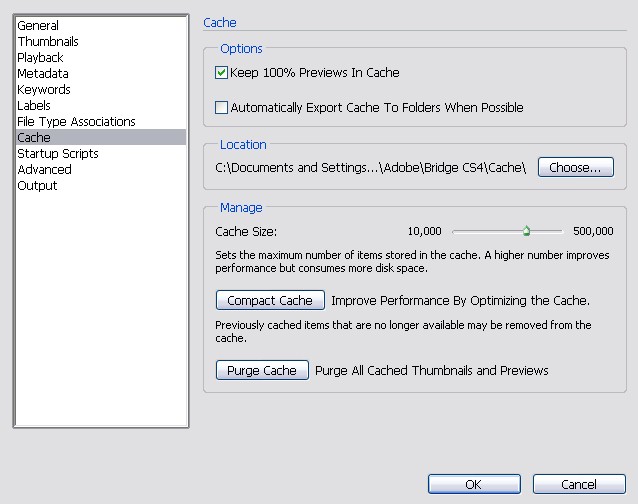Click the cache folder path text
This screenshot has width=638, height=504.
pyautogui.click(x=370, y=168)
